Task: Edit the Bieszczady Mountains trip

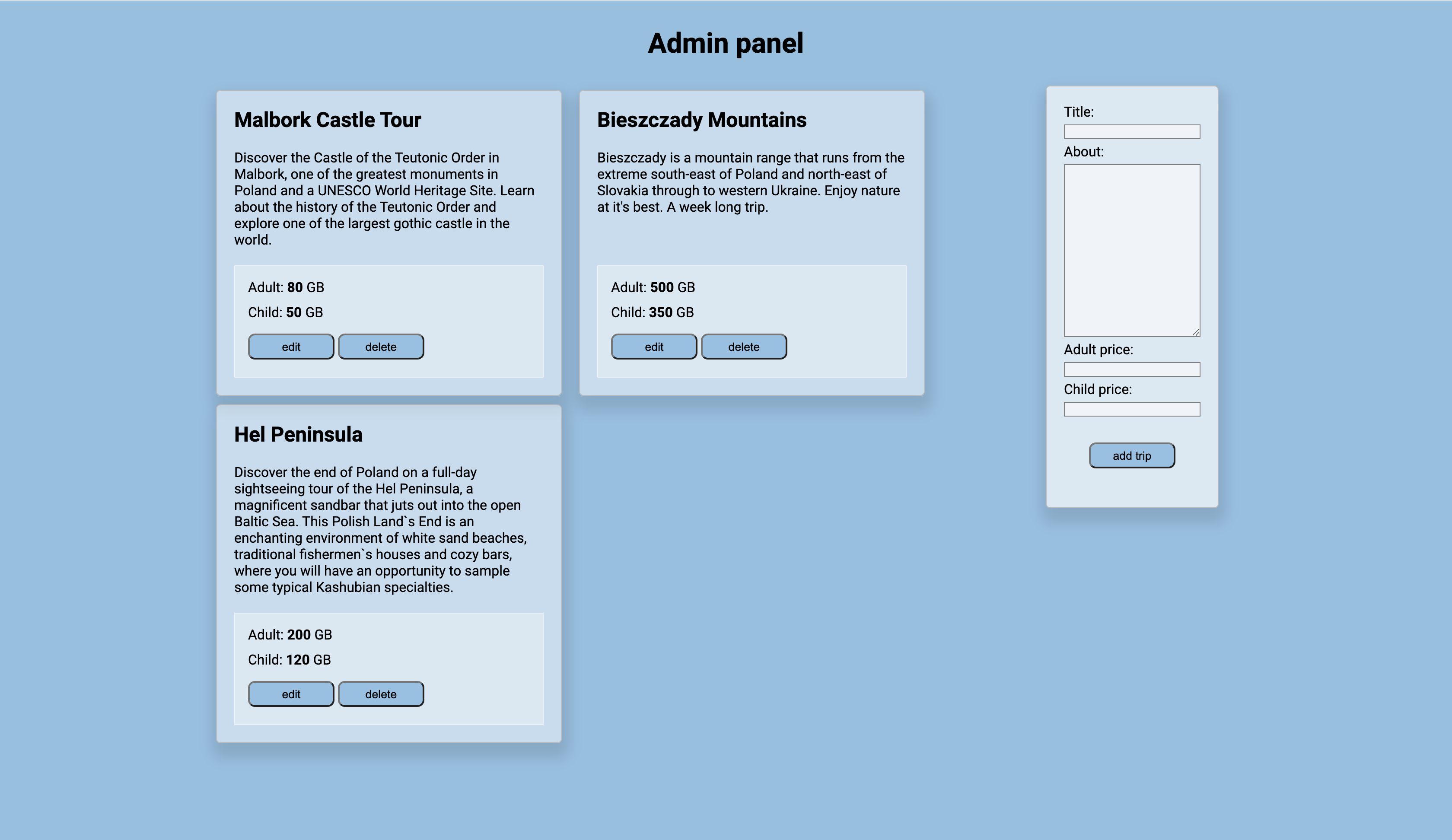Action: click(x=654, y=347)
